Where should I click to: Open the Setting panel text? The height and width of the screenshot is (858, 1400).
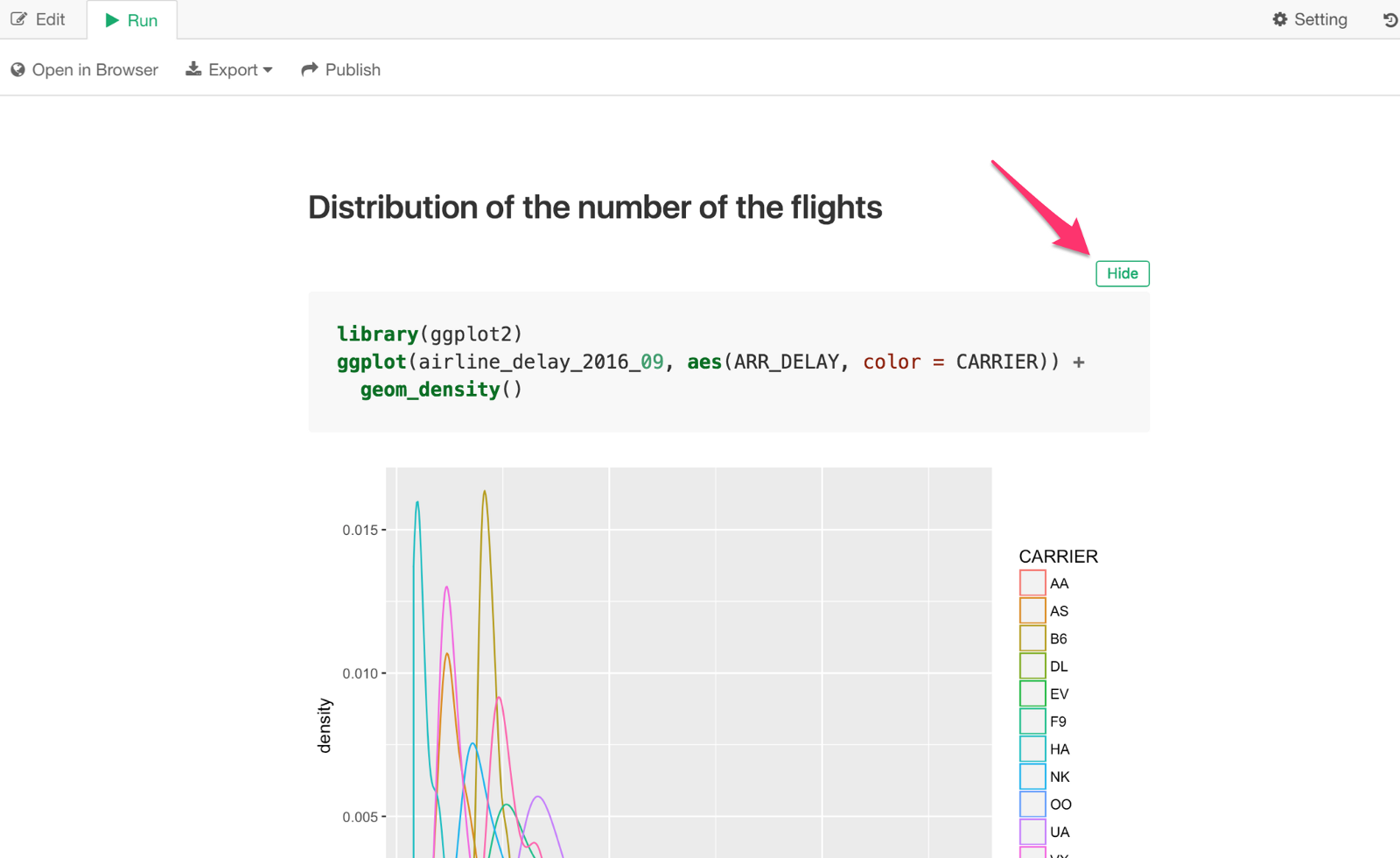click(x=1320, y=19)
